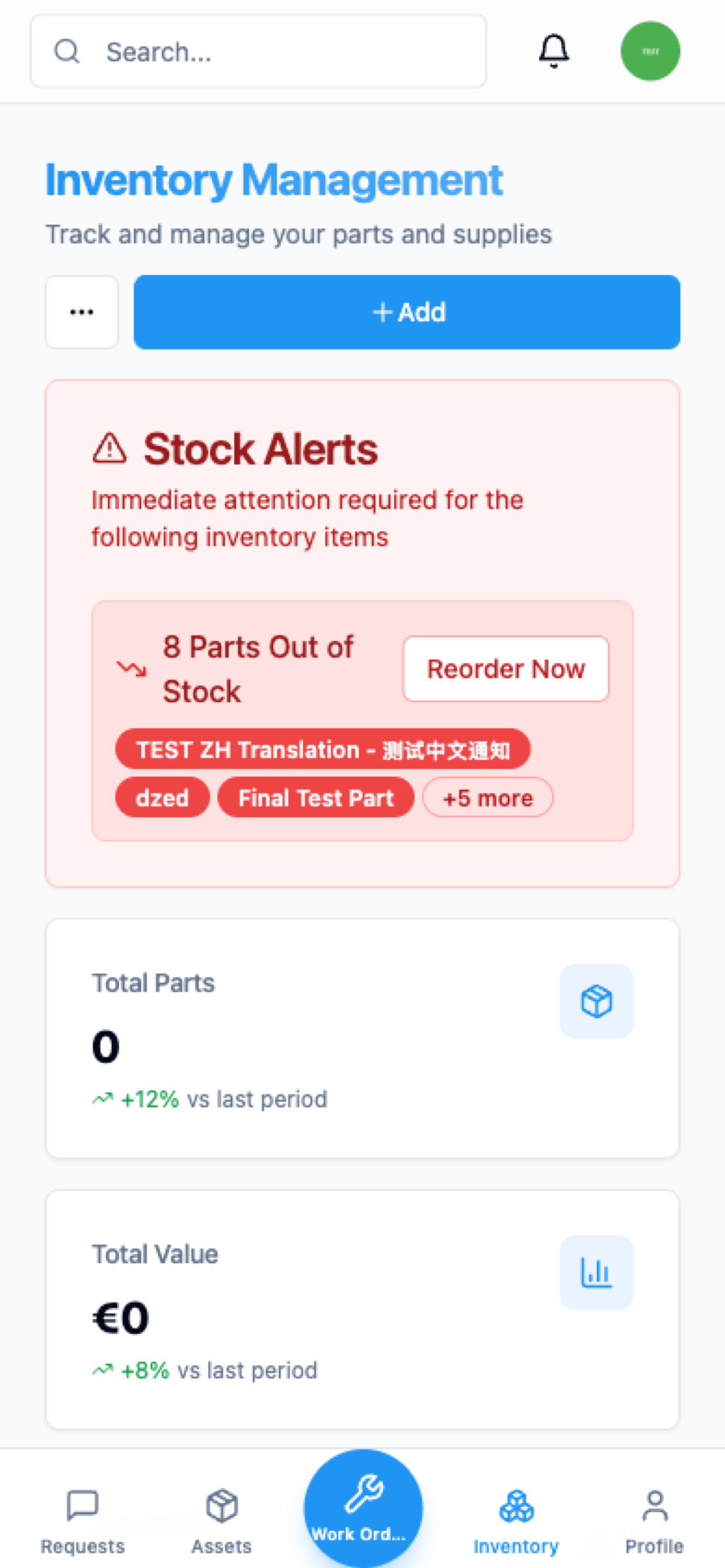Click the Total Value bar chart icon
This screenshot has width=725, height=1568.
tap(596, 1272)
